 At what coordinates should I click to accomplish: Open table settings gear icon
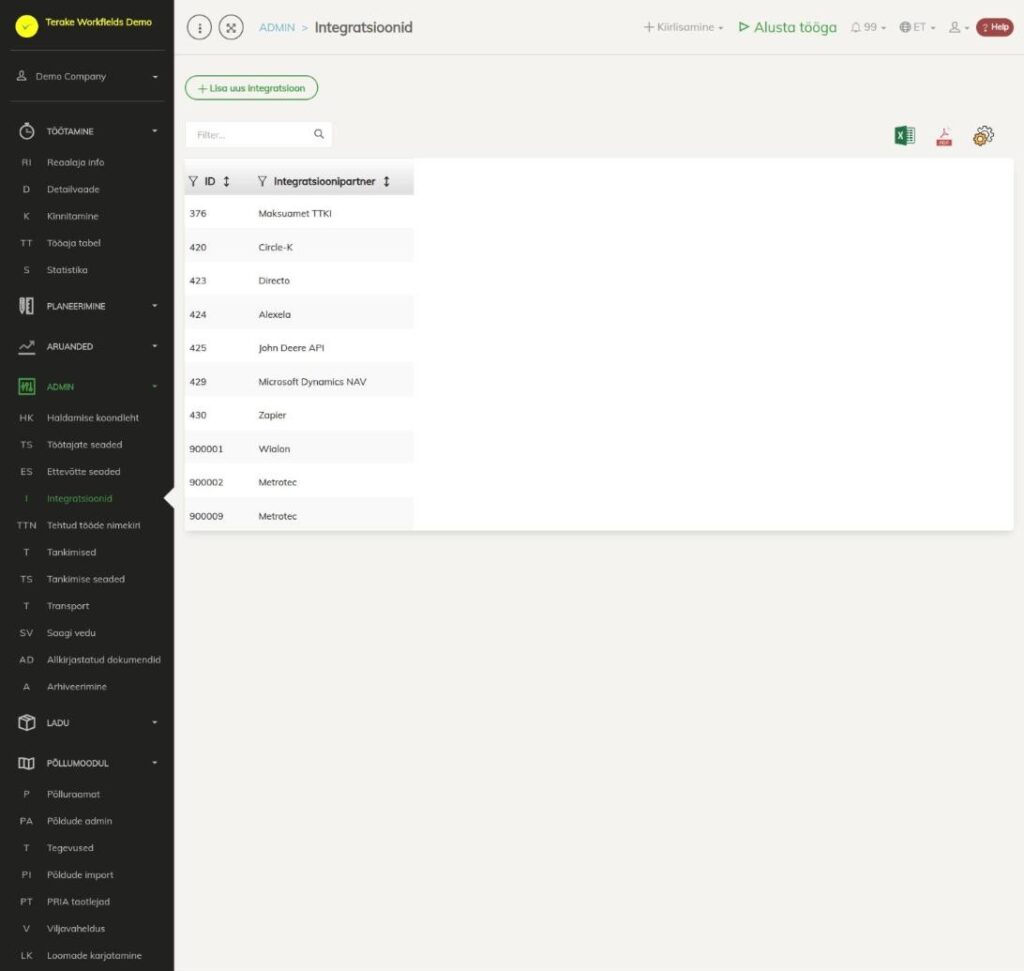983,136
